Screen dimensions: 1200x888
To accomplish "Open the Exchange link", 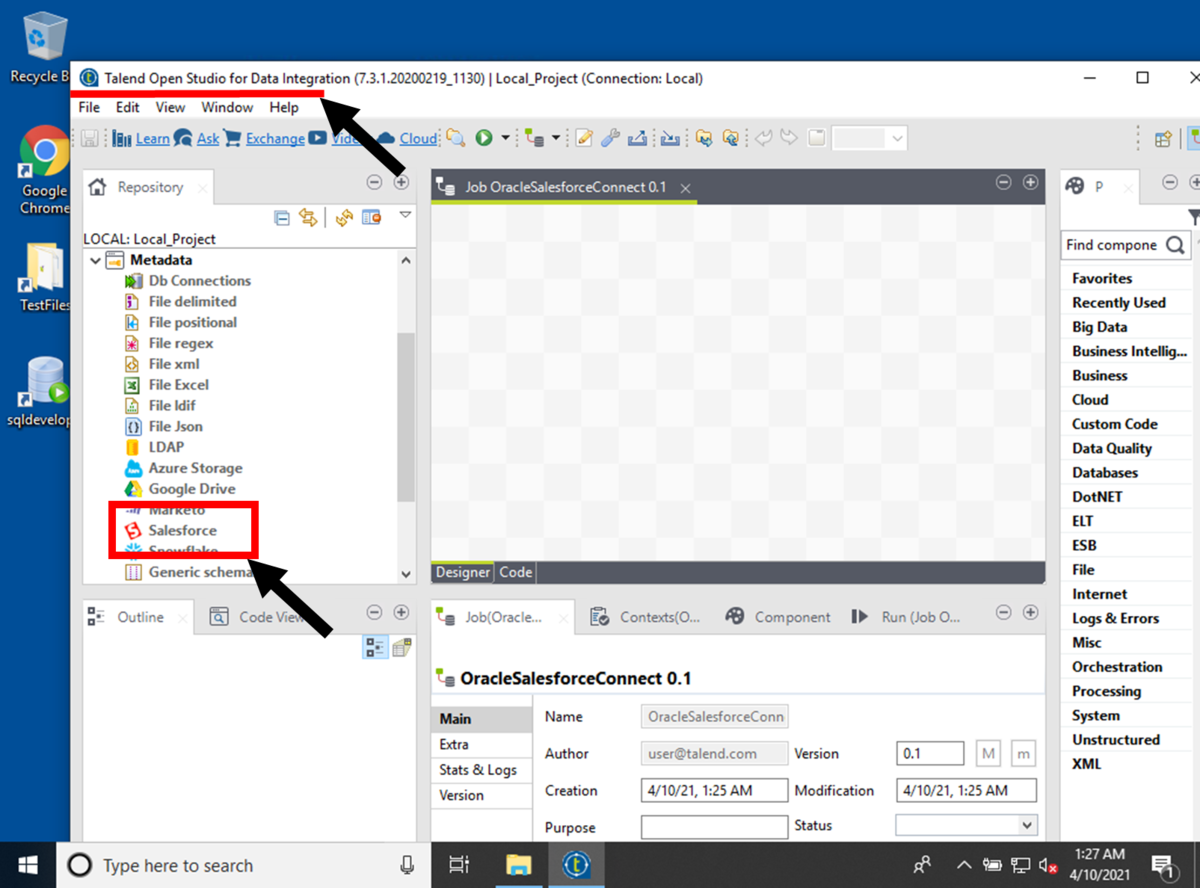I will point(275,139).
